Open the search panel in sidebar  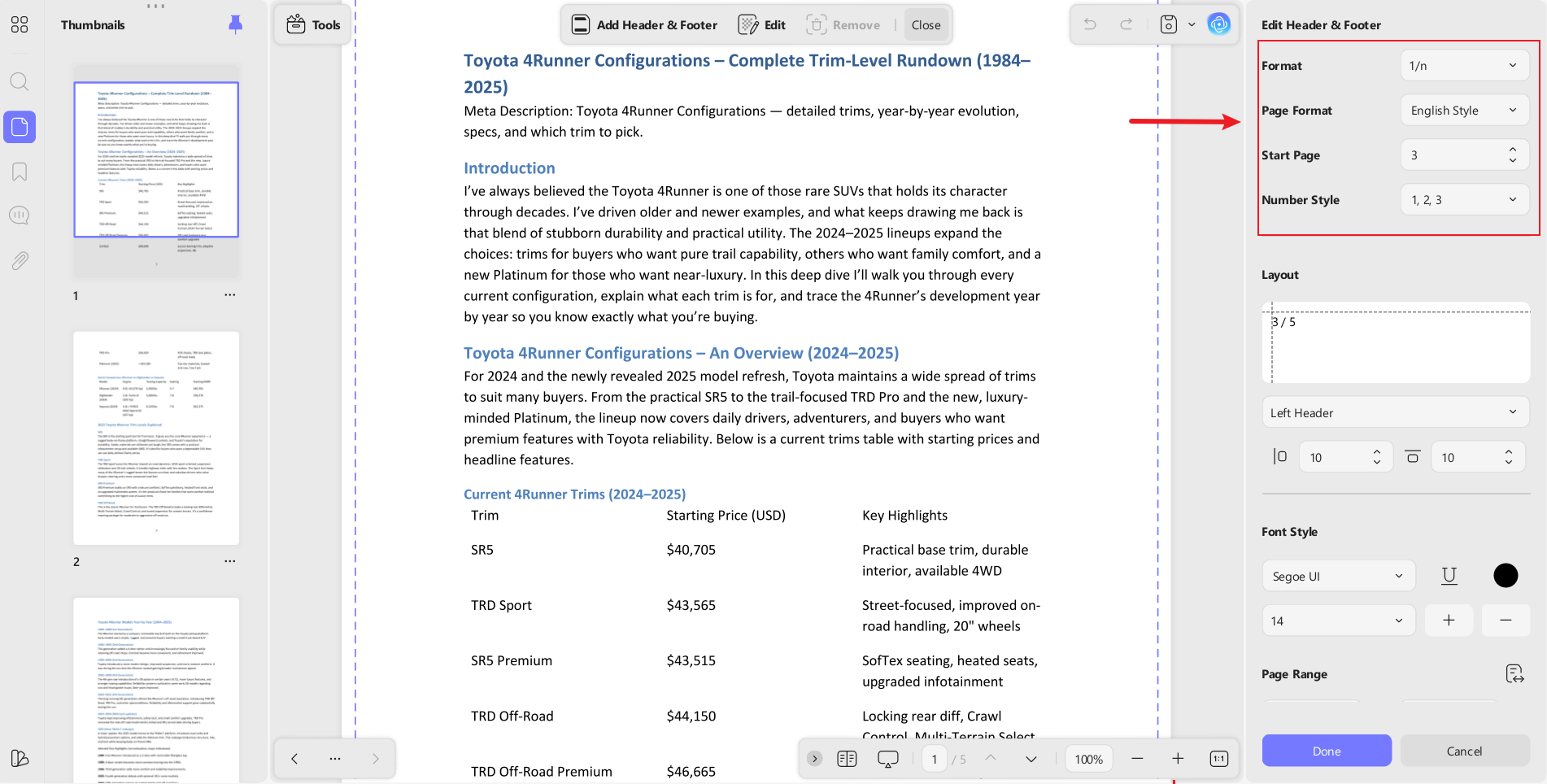[20, 81]
